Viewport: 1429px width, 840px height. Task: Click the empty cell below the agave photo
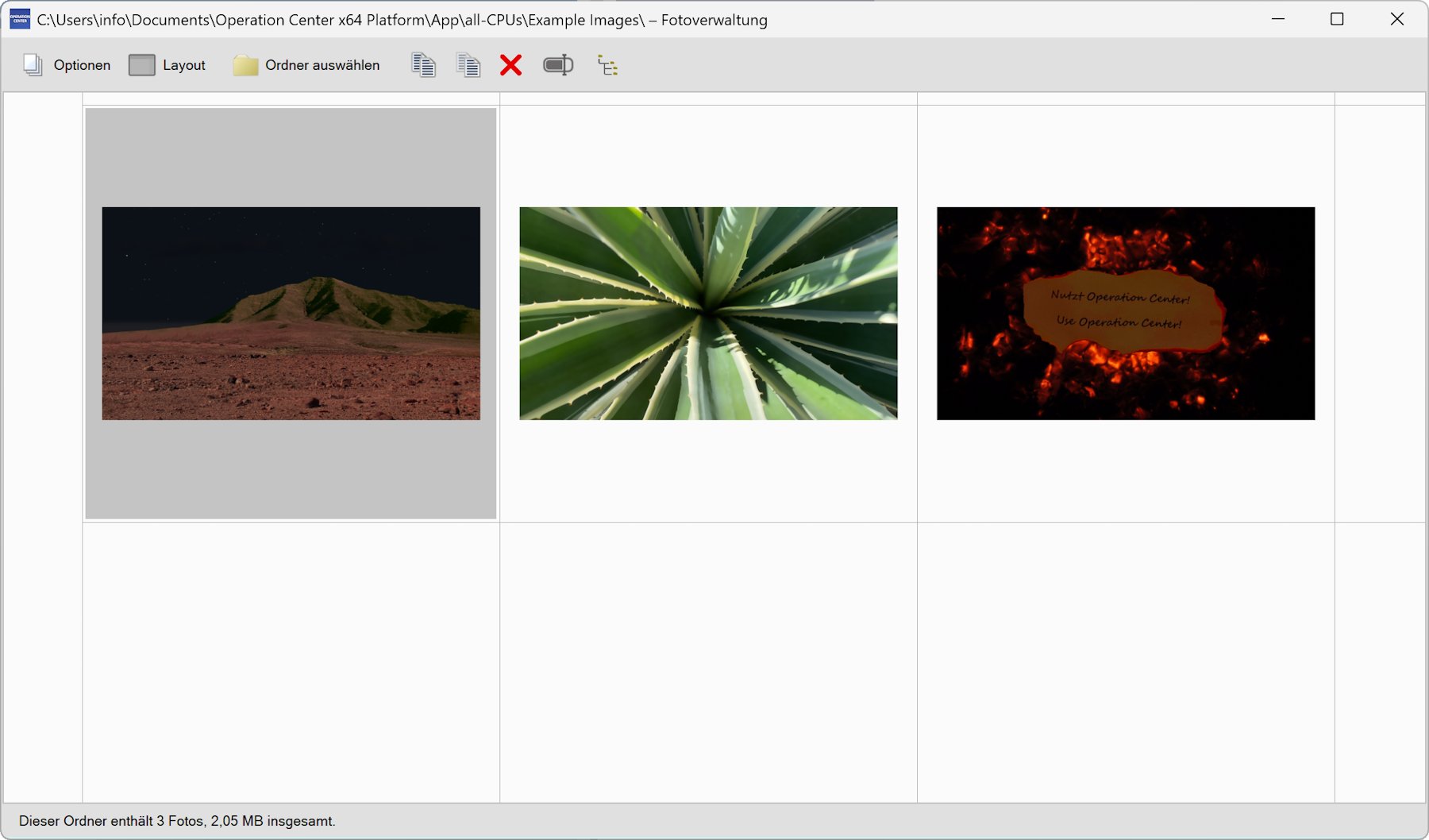click(708, 663)
